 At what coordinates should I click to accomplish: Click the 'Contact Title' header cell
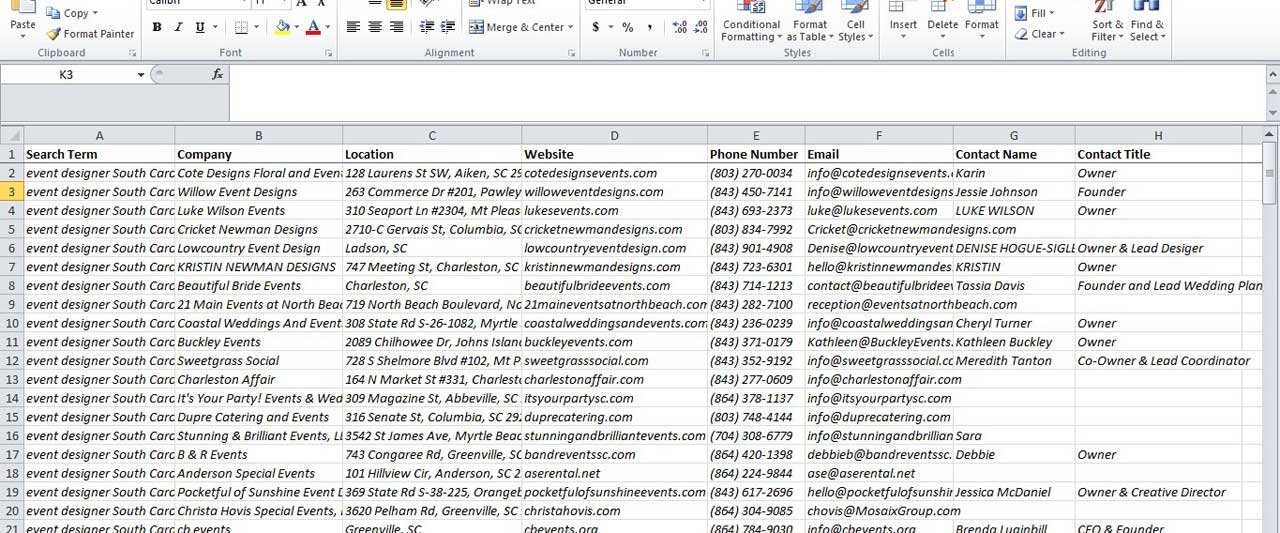click(1158, 154)
